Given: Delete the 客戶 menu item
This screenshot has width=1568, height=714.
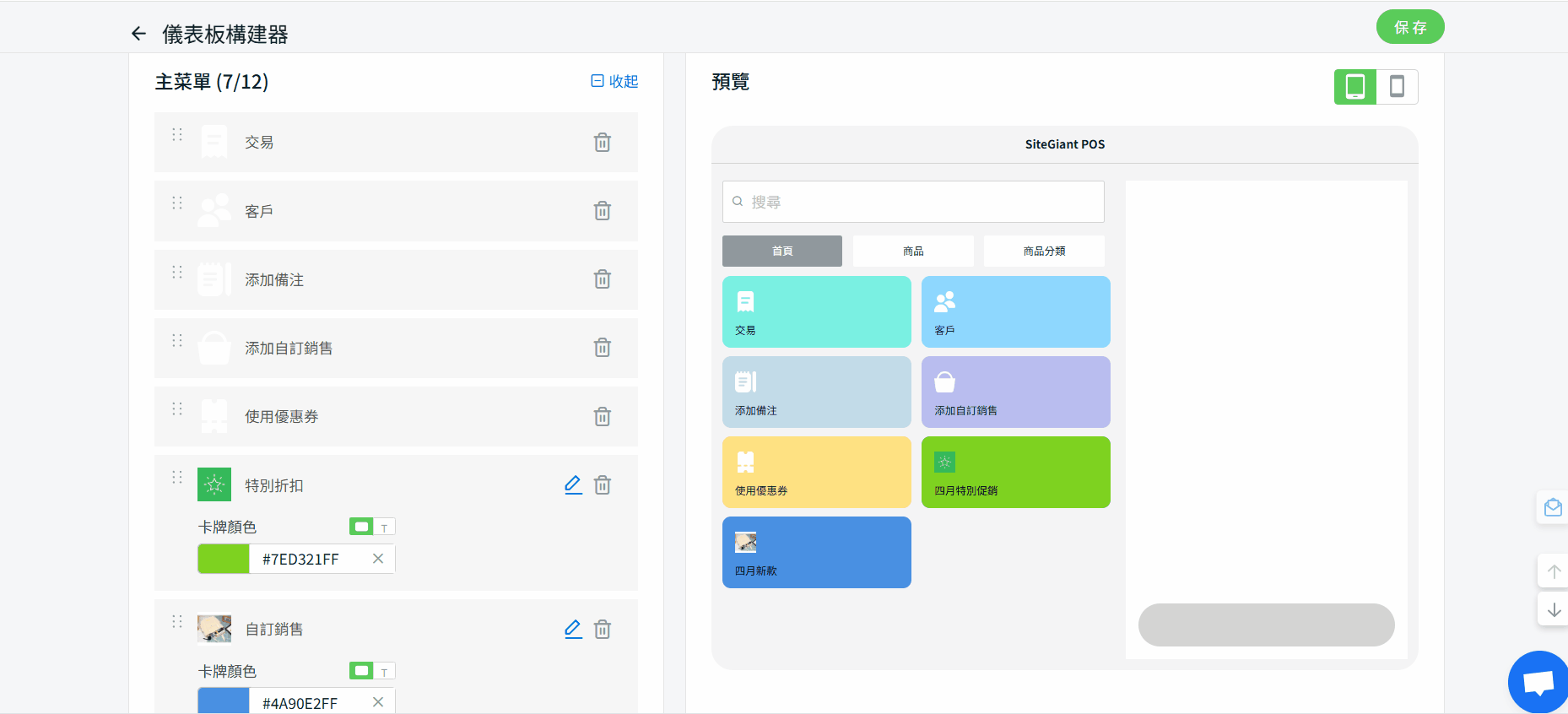Looking at the screenshot, I should tap(602, 211).
